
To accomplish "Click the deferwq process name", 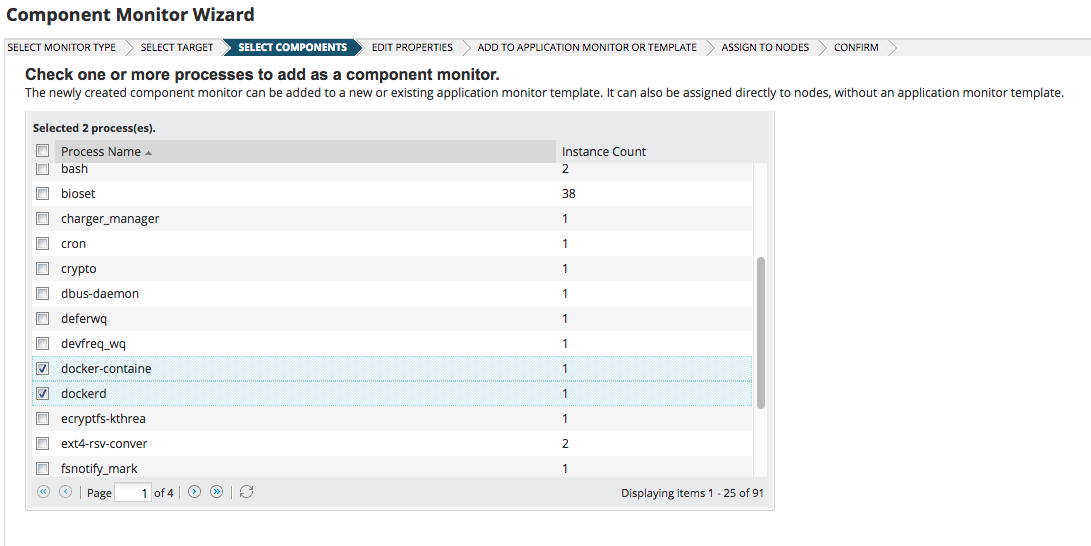I will coord(83,319).
